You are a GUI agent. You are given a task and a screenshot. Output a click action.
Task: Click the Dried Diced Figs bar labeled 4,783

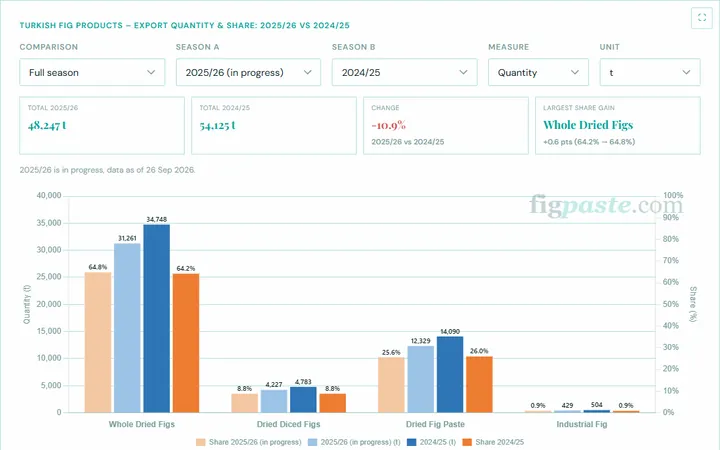[x=303, y=399]
